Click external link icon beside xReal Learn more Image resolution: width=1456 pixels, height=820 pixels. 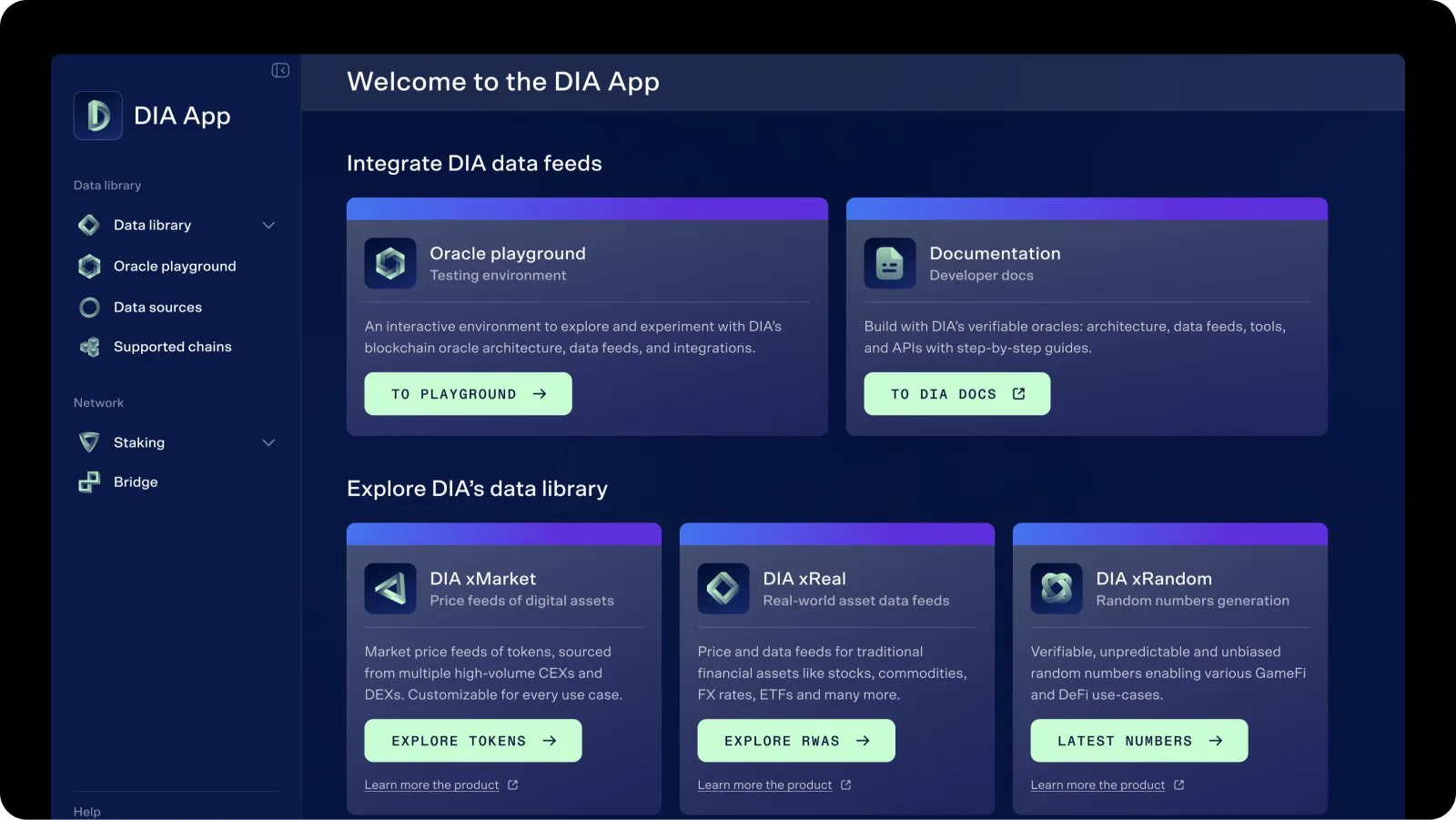(846, 785)
